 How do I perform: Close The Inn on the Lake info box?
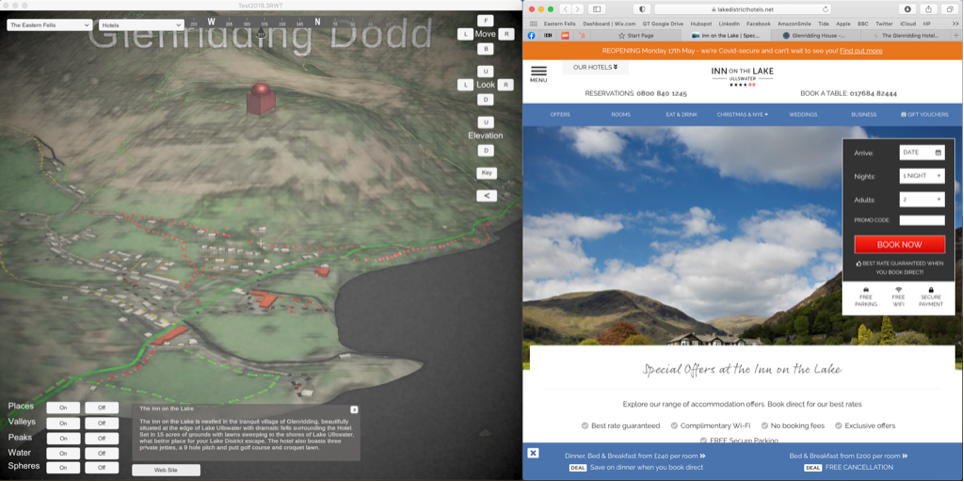(x=354, y=409)
